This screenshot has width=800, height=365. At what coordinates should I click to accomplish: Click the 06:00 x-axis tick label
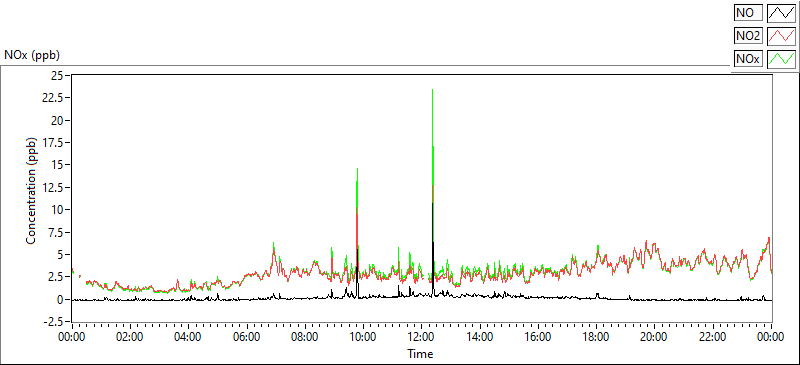[247, 336]
